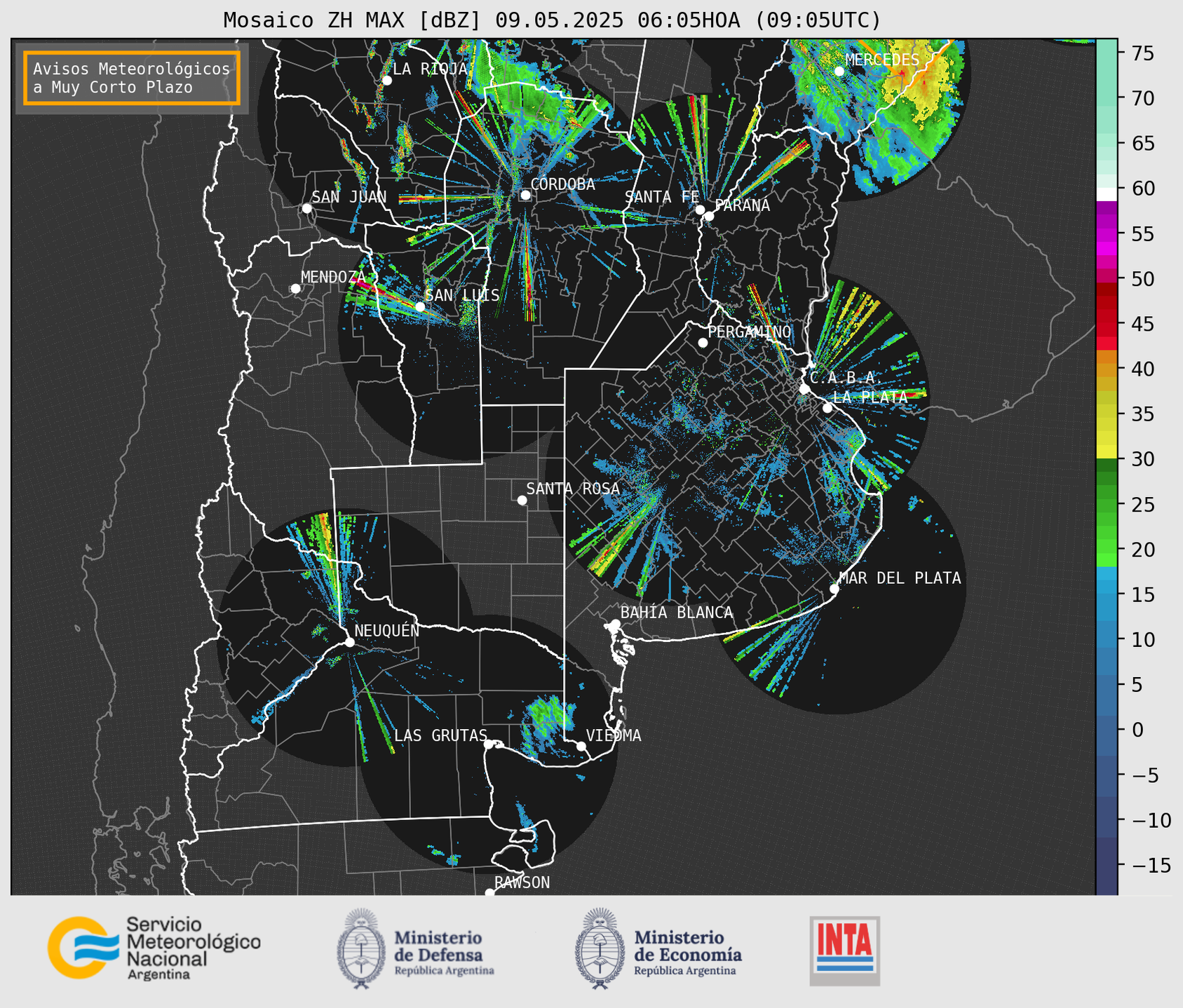Click the scale value 0 label
The width and height of the screenshot is (1183, 1008).
[1137, 730]
